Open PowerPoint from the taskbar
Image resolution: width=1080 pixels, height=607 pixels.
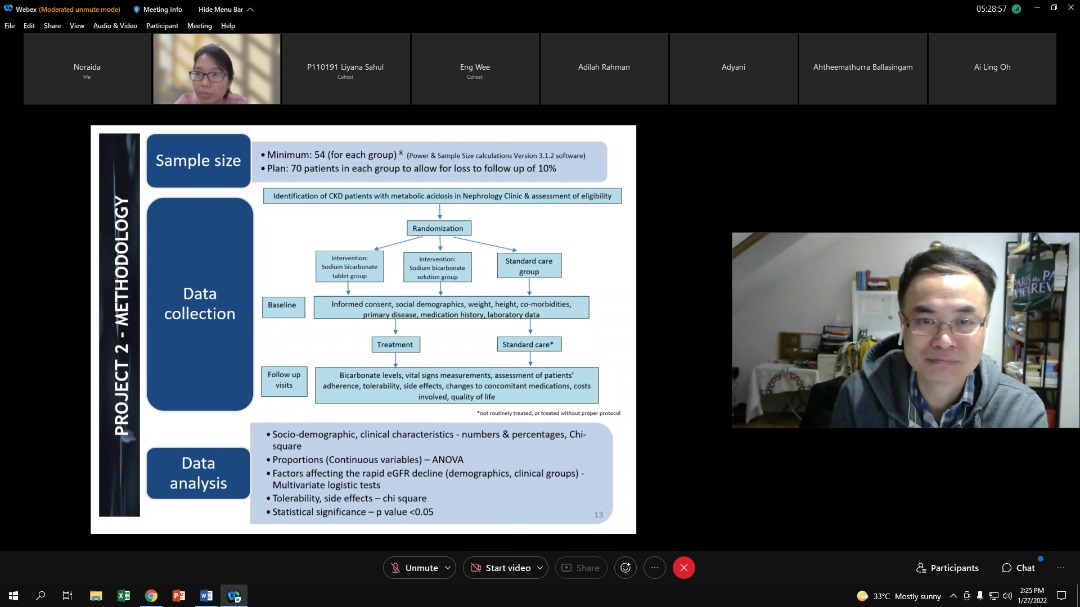click(x=179, y=596)
